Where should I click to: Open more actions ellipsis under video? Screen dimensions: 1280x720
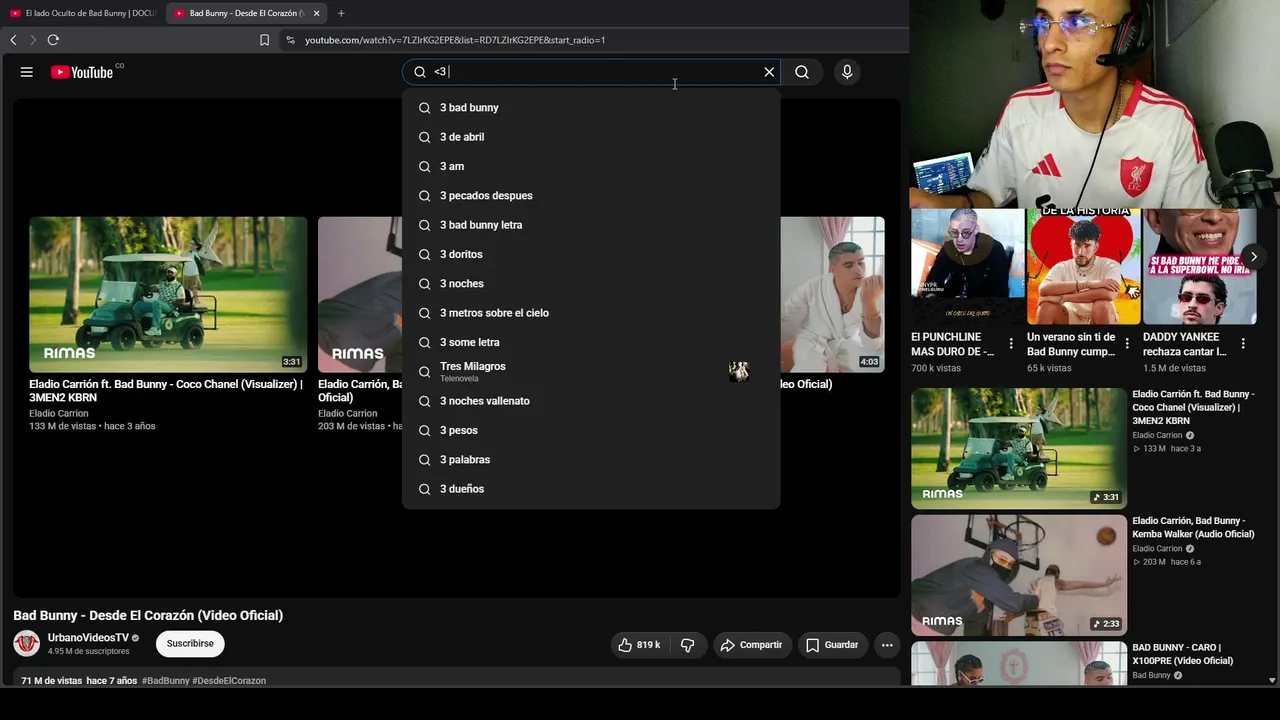click(x=887, y=645)
